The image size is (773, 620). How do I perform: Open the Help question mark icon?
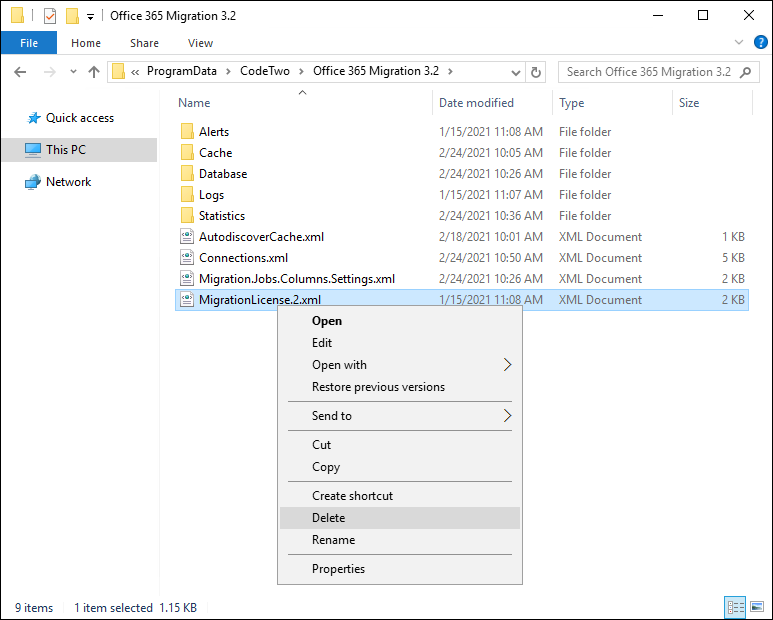tap(760, 42)
